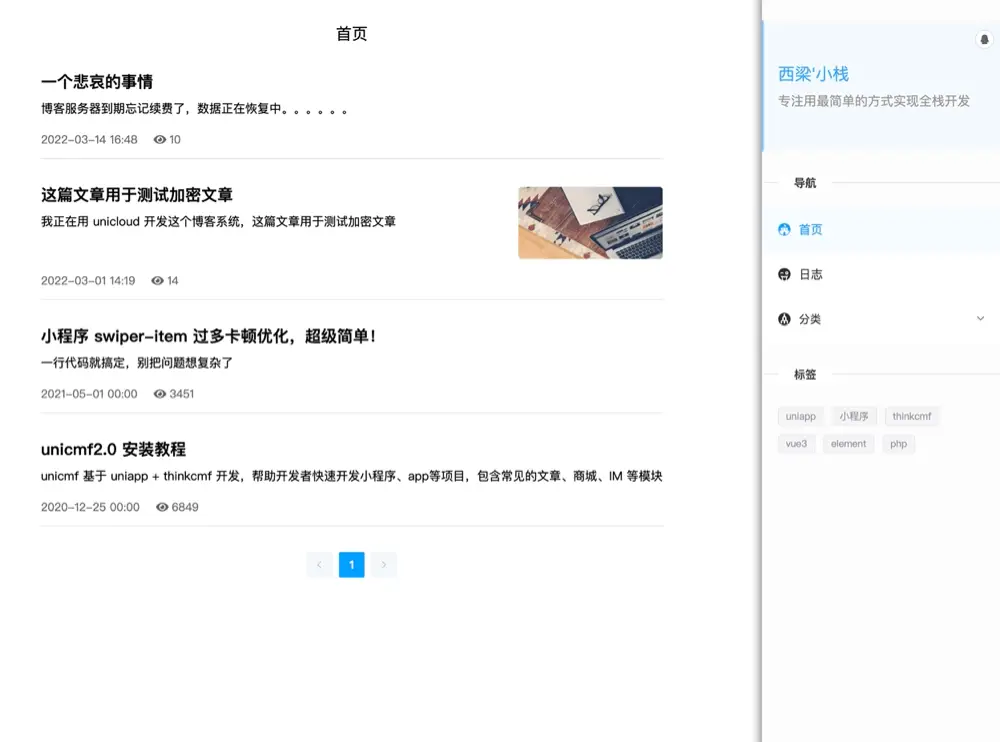Click the 首页 home icon in navigation

785,229
